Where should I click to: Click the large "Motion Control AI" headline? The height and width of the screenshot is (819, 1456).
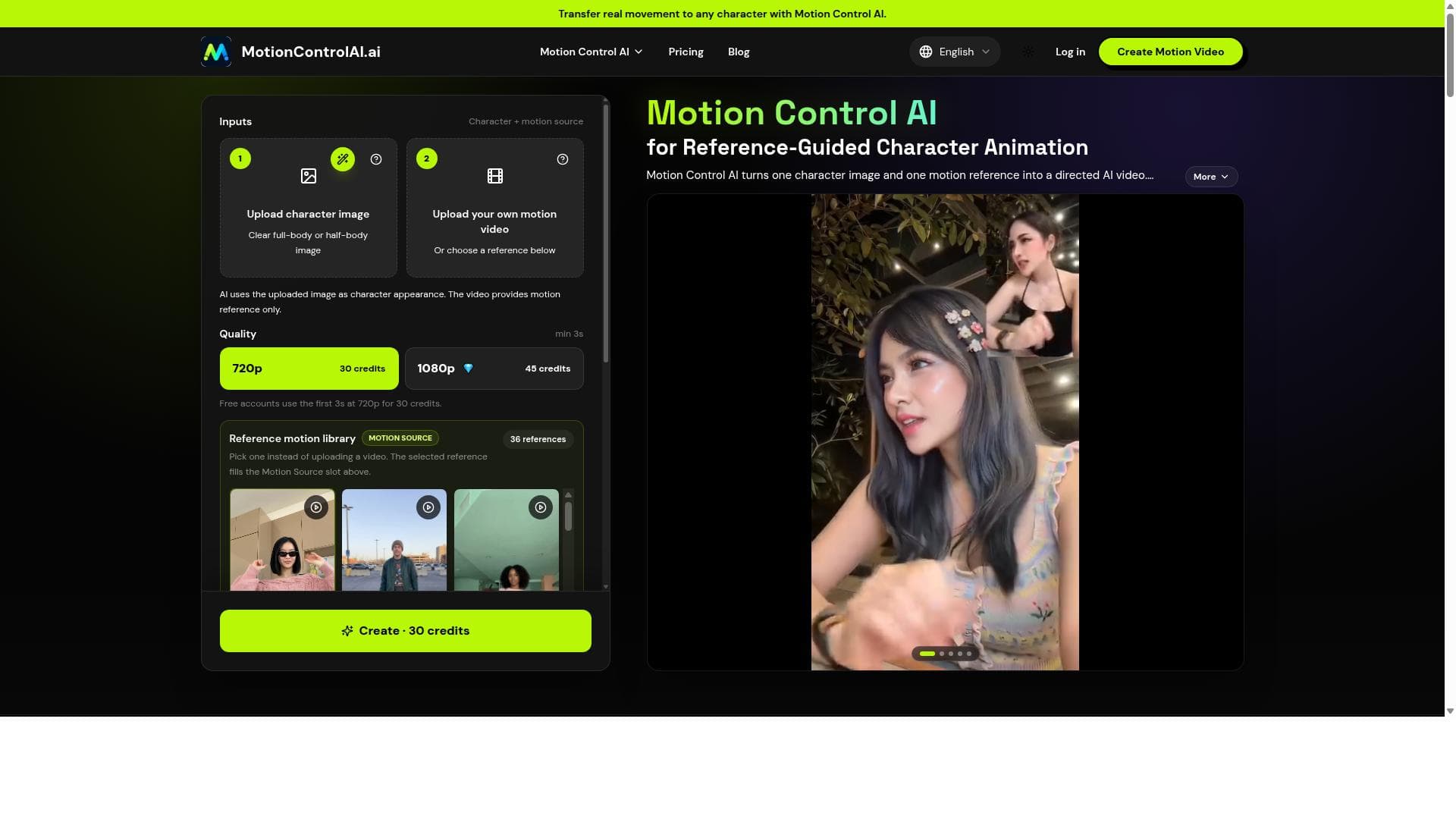792,113
